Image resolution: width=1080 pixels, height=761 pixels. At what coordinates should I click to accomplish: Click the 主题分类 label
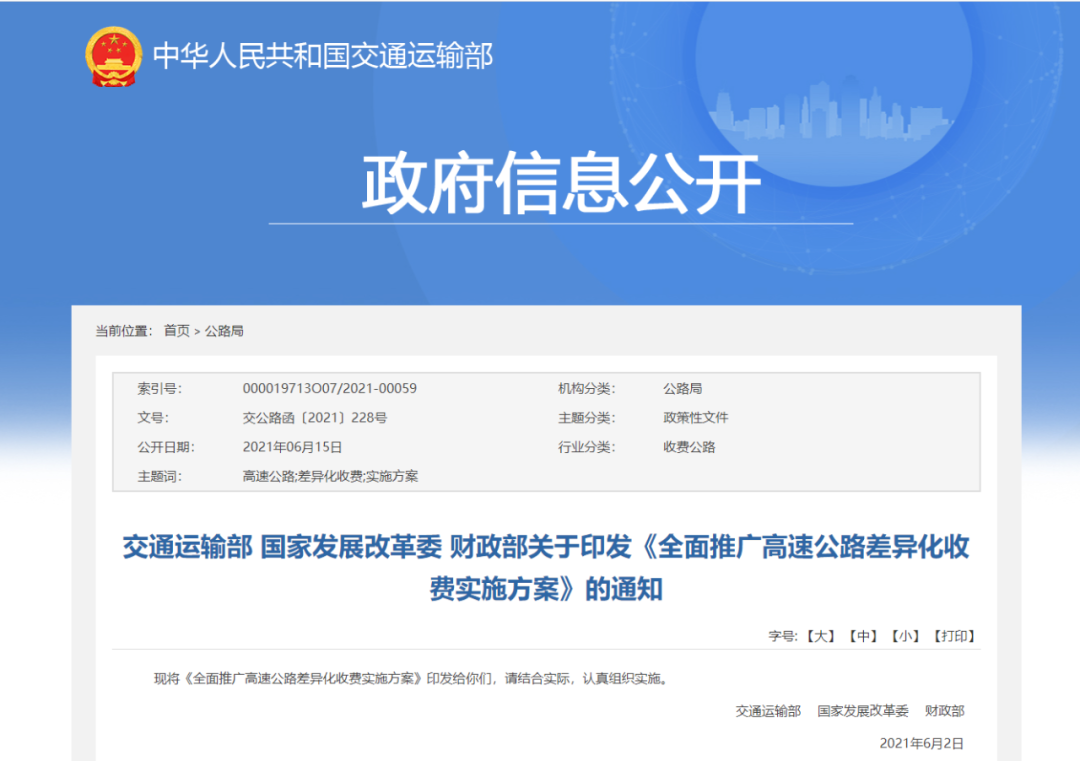click(586, 418)
